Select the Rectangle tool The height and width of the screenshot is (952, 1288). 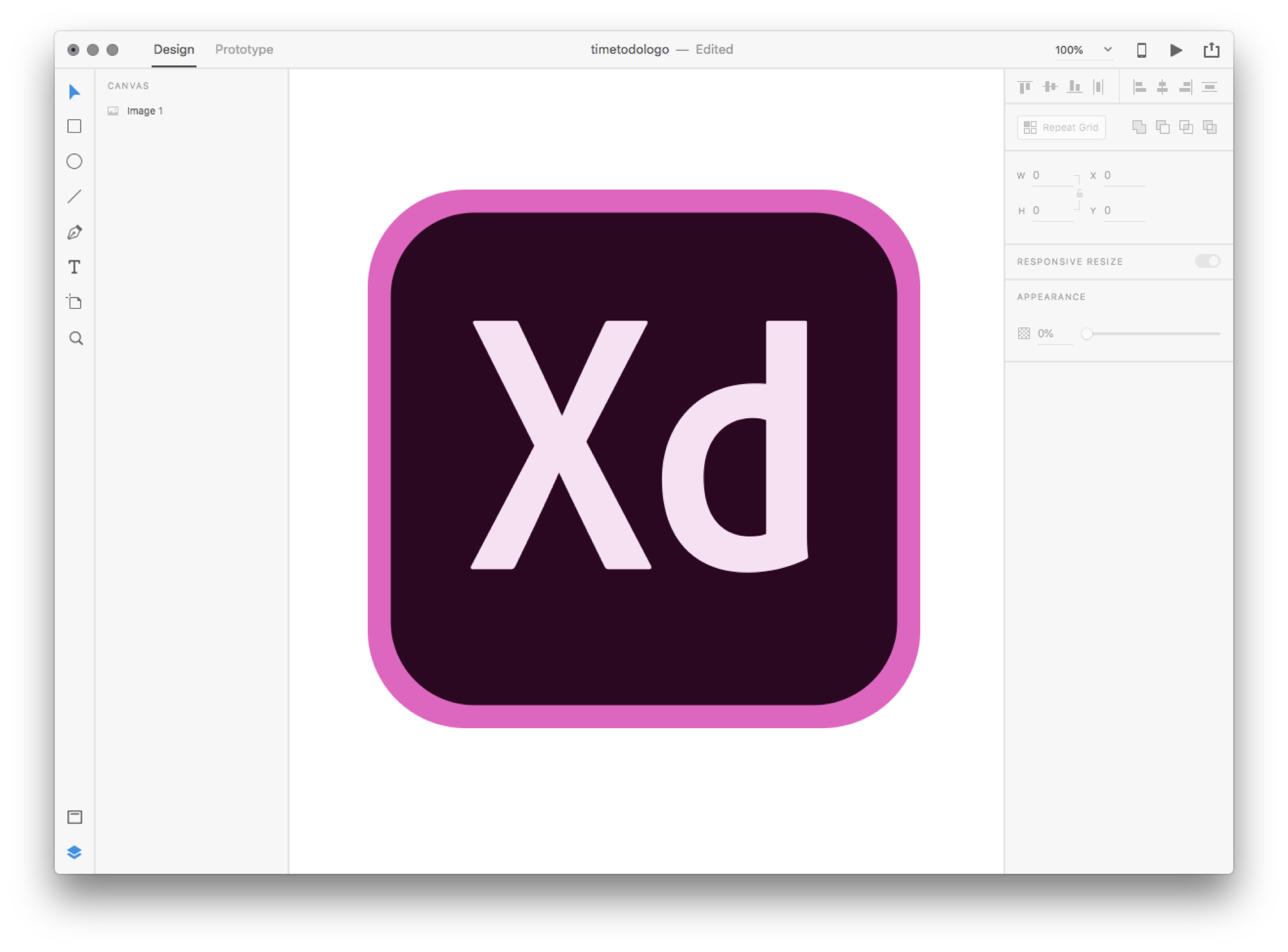[74, 126]
